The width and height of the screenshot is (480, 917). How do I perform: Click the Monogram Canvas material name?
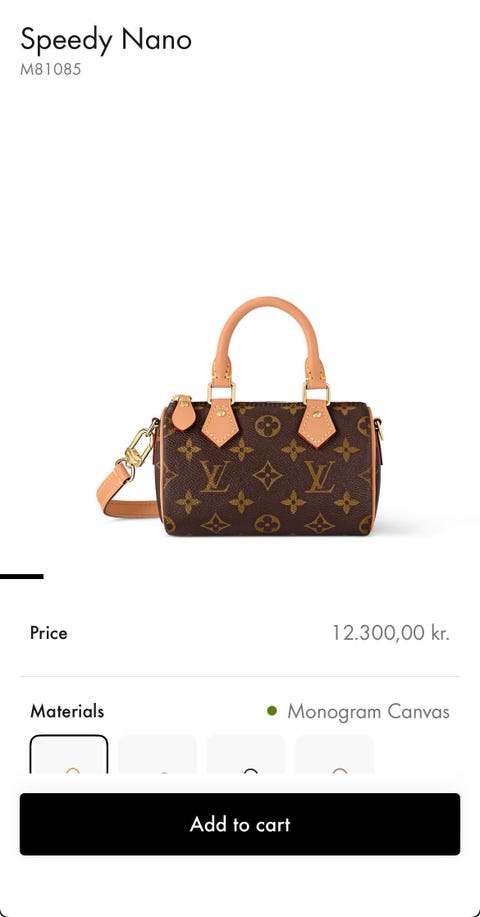coord(368,711)
